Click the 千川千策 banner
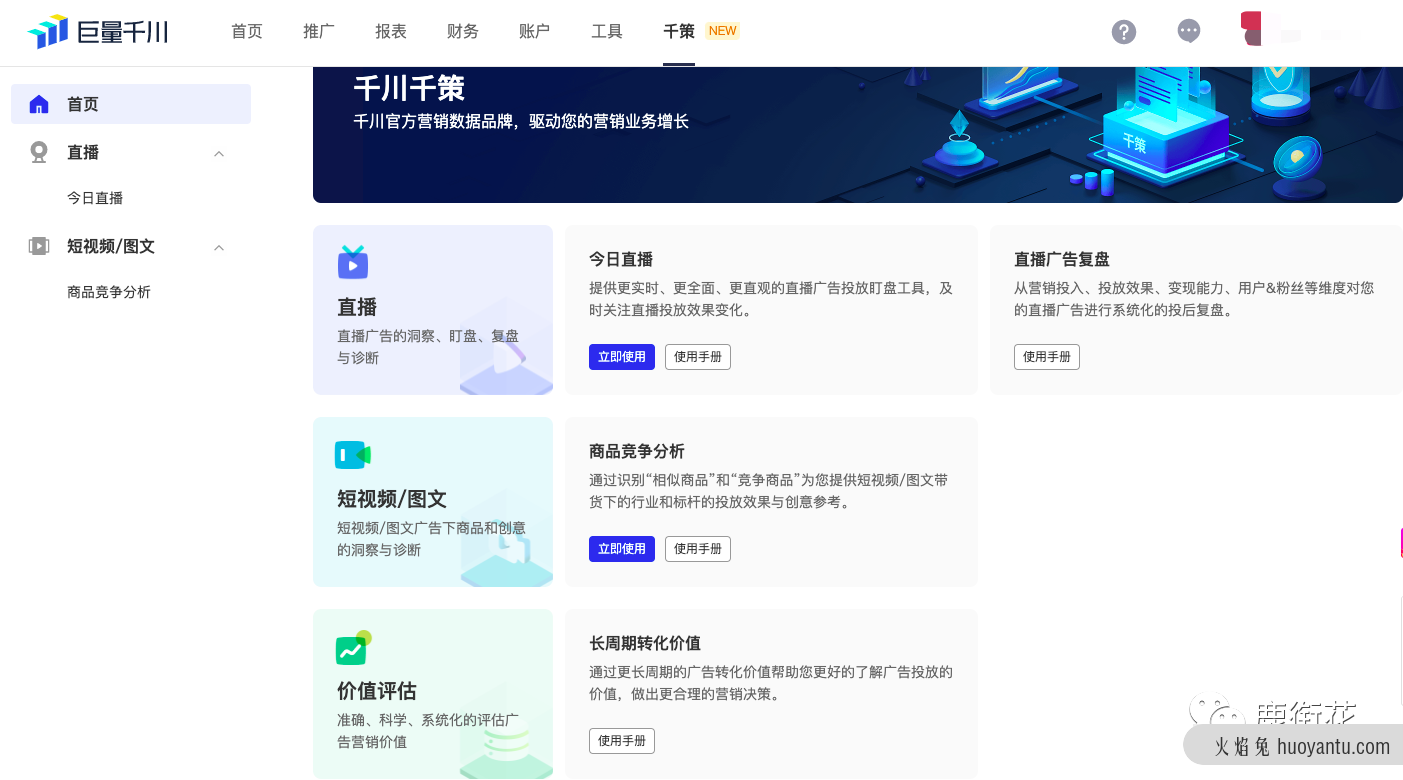The image size is (1403, 780). pyautogui.click(x=858, y=135)
